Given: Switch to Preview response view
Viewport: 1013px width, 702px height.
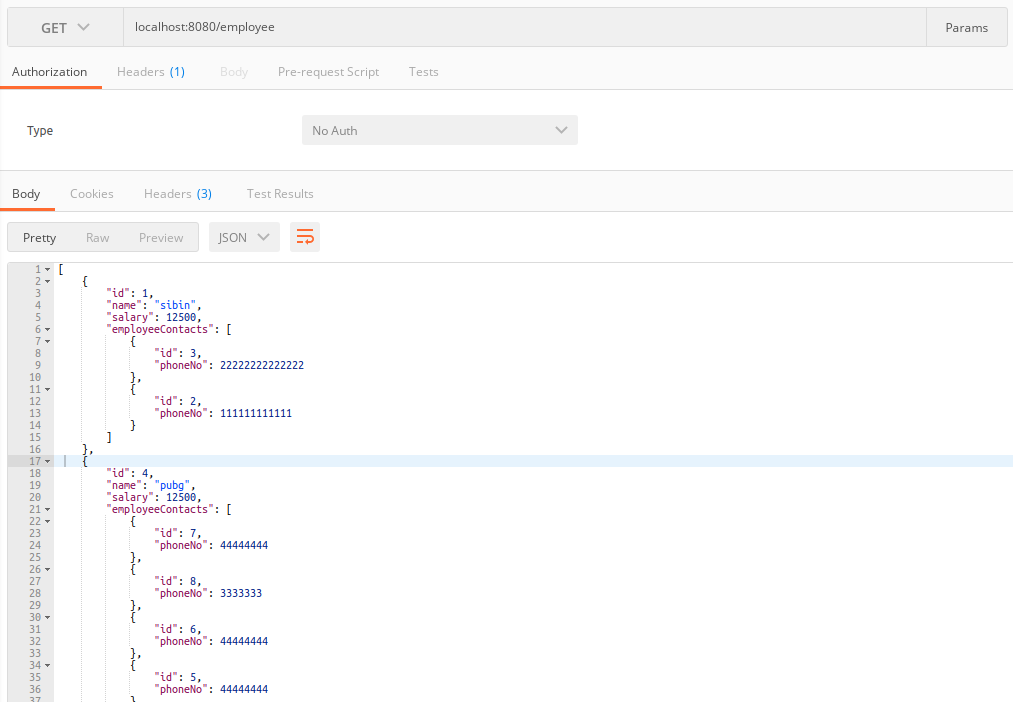Looking at the screenshot, I should [161, 237].
